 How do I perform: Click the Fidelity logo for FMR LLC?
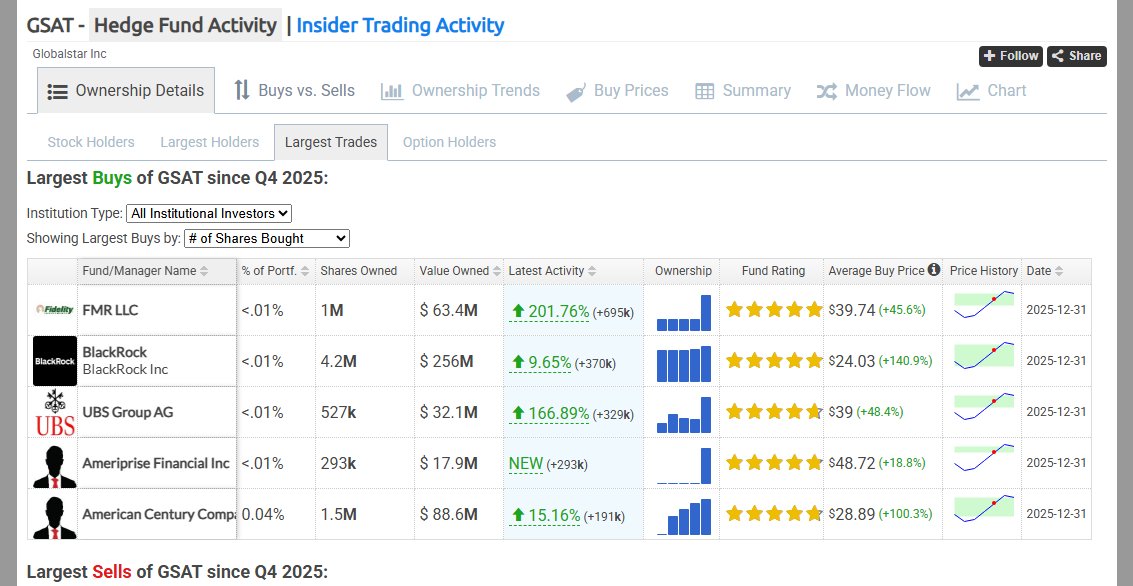point(54,309)
